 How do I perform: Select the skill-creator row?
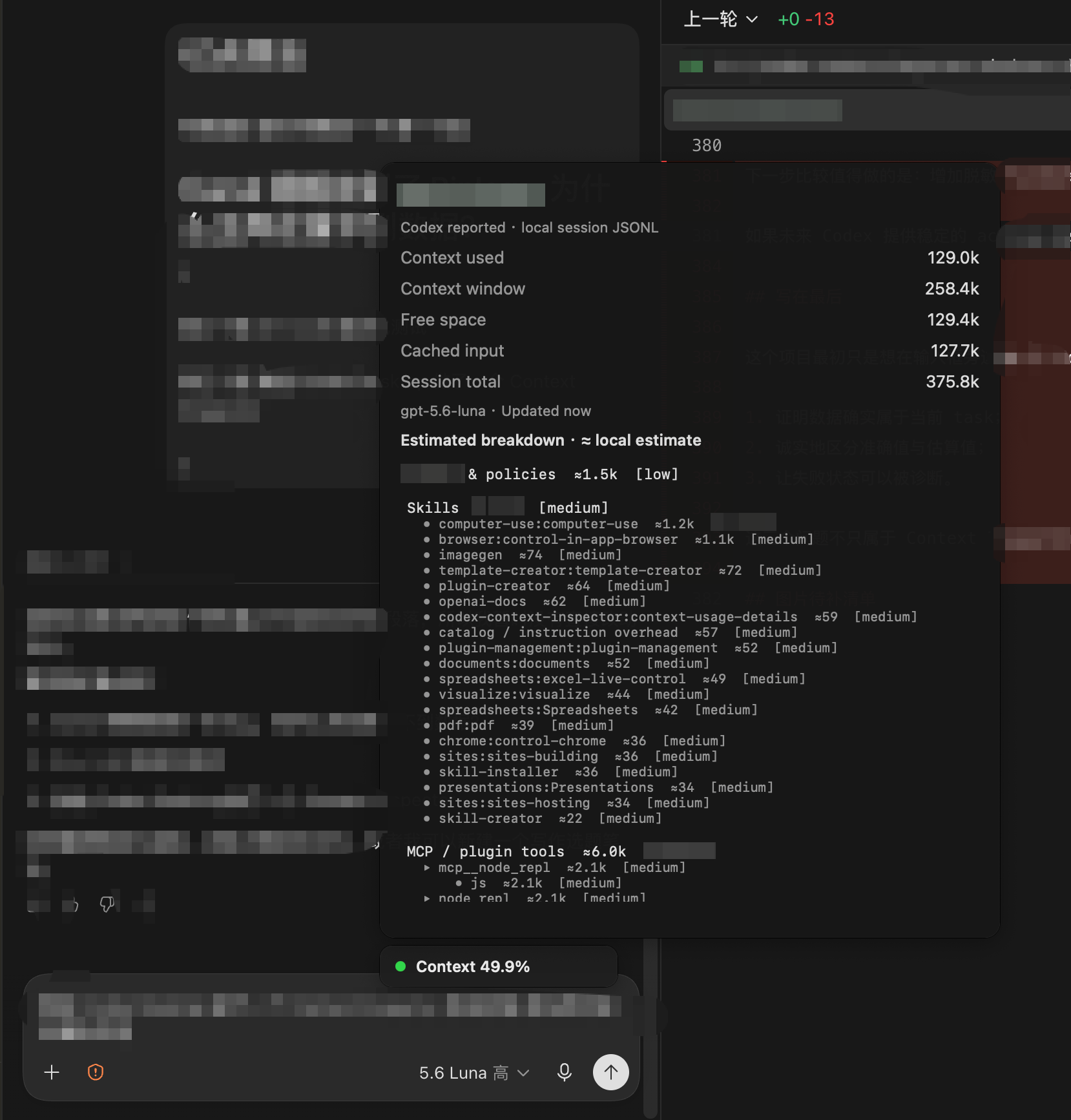tap(543, 818)
